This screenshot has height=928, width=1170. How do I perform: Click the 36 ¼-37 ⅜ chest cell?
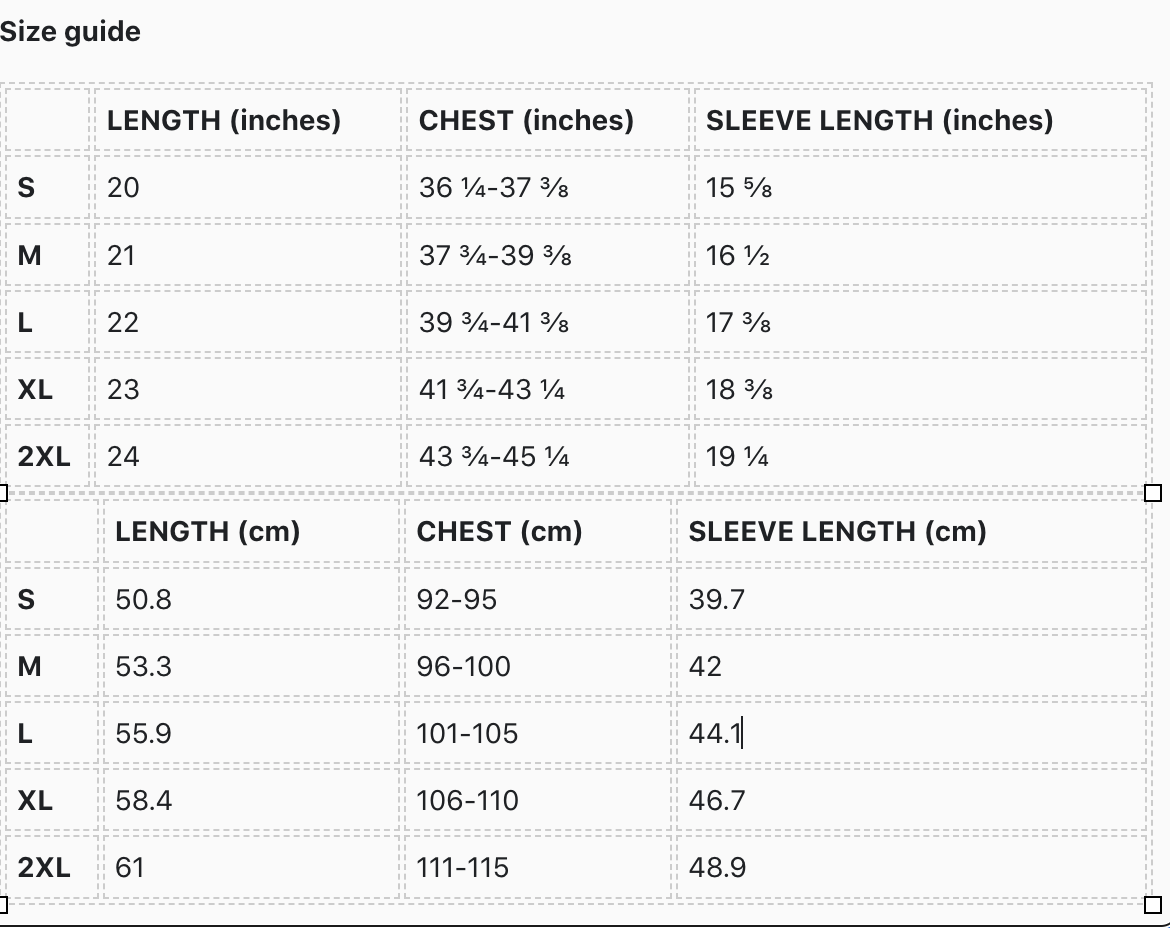548,187
